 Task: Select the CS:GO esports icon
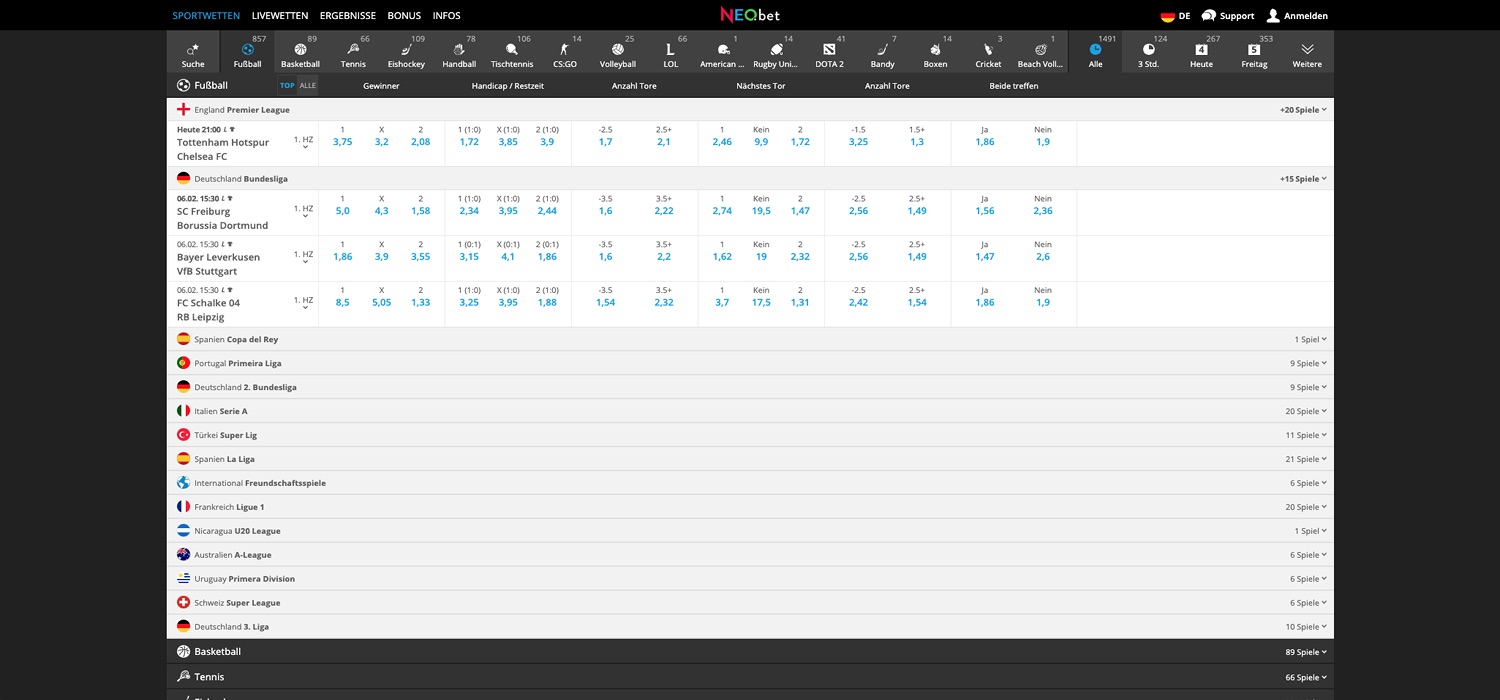(x=565, y=52)
